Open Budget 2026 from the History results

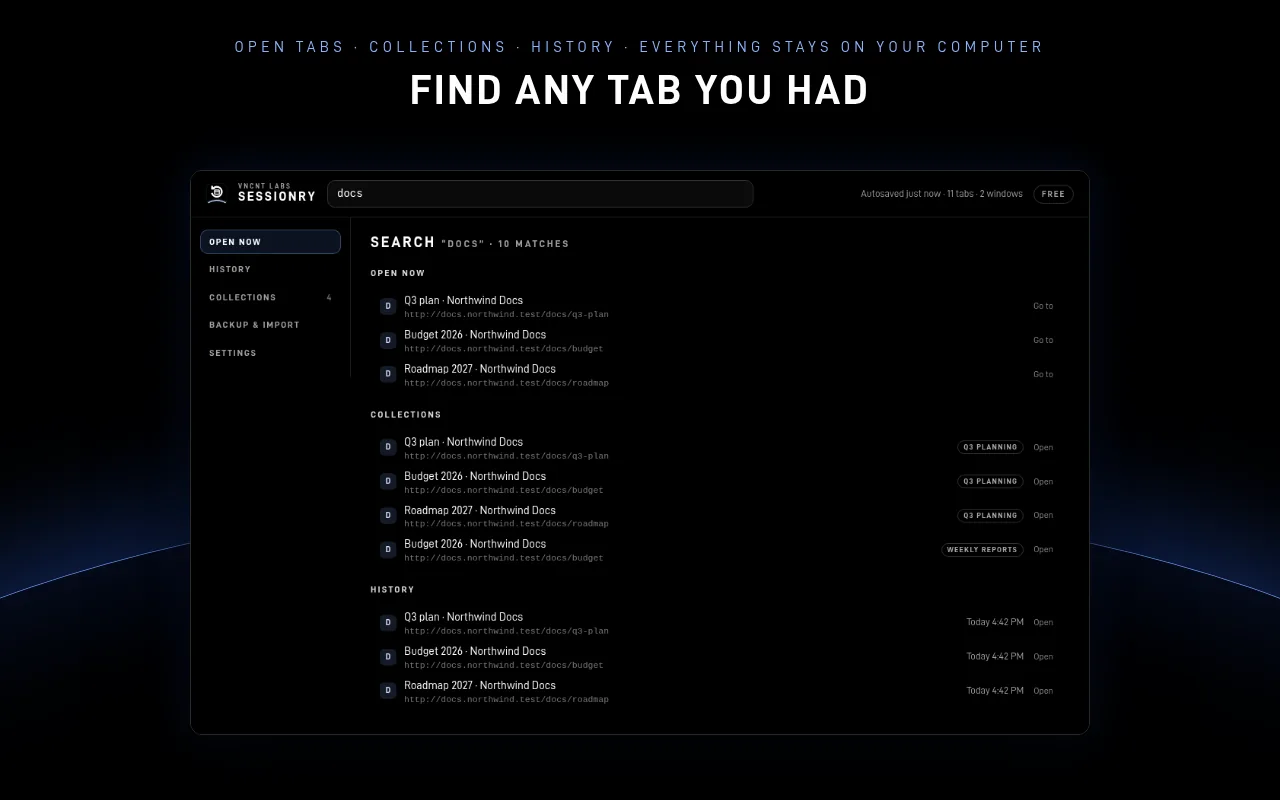1043,656
